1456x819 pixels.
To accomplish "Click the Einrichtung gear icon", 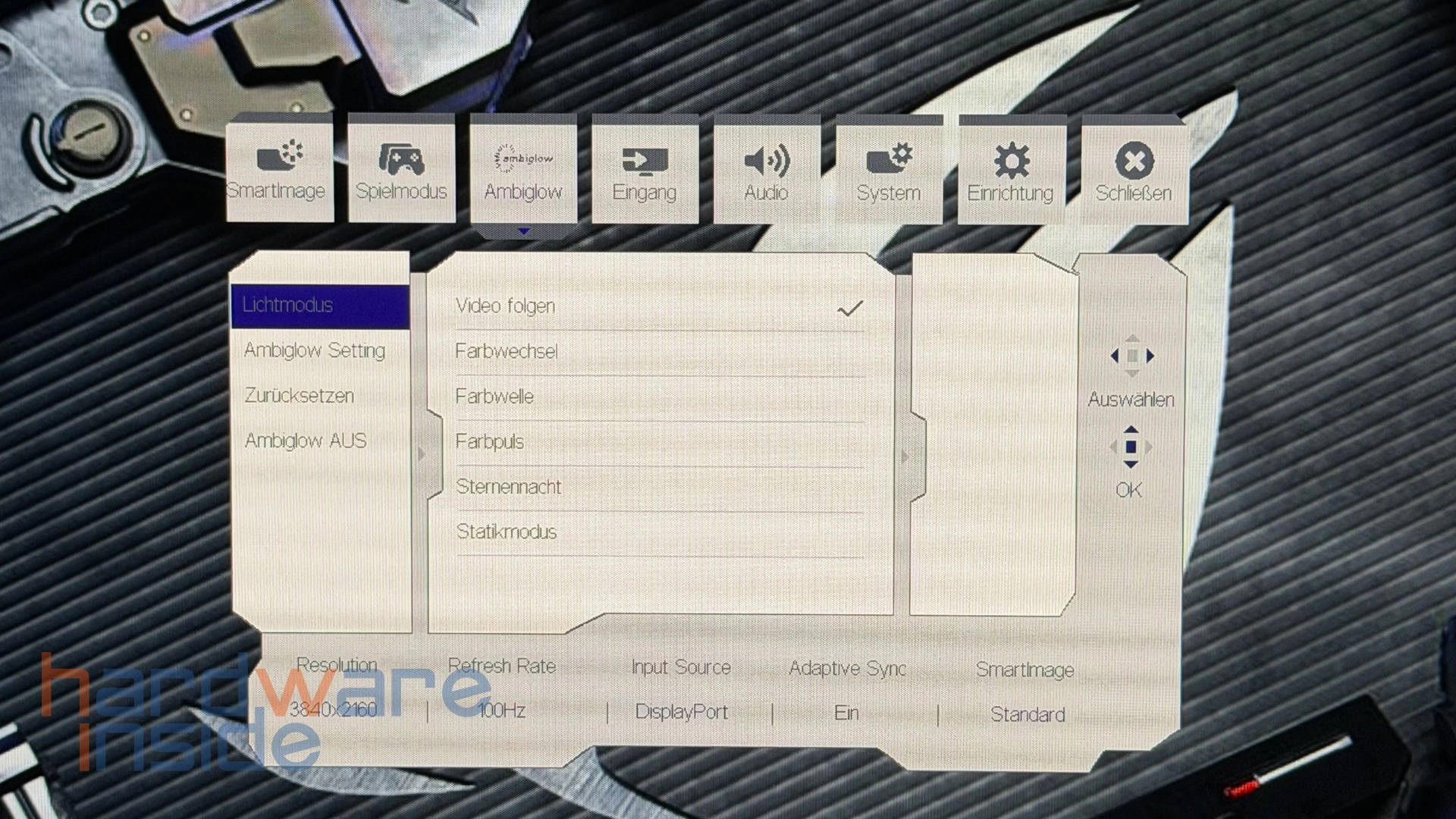I will [1011, 162].
